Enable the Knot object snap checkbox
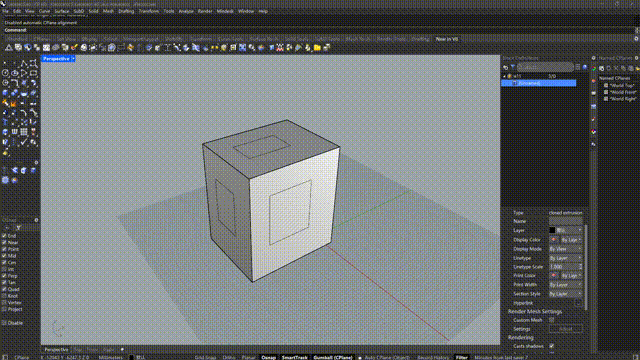This screenshot has height=360, width=640. 4,296
